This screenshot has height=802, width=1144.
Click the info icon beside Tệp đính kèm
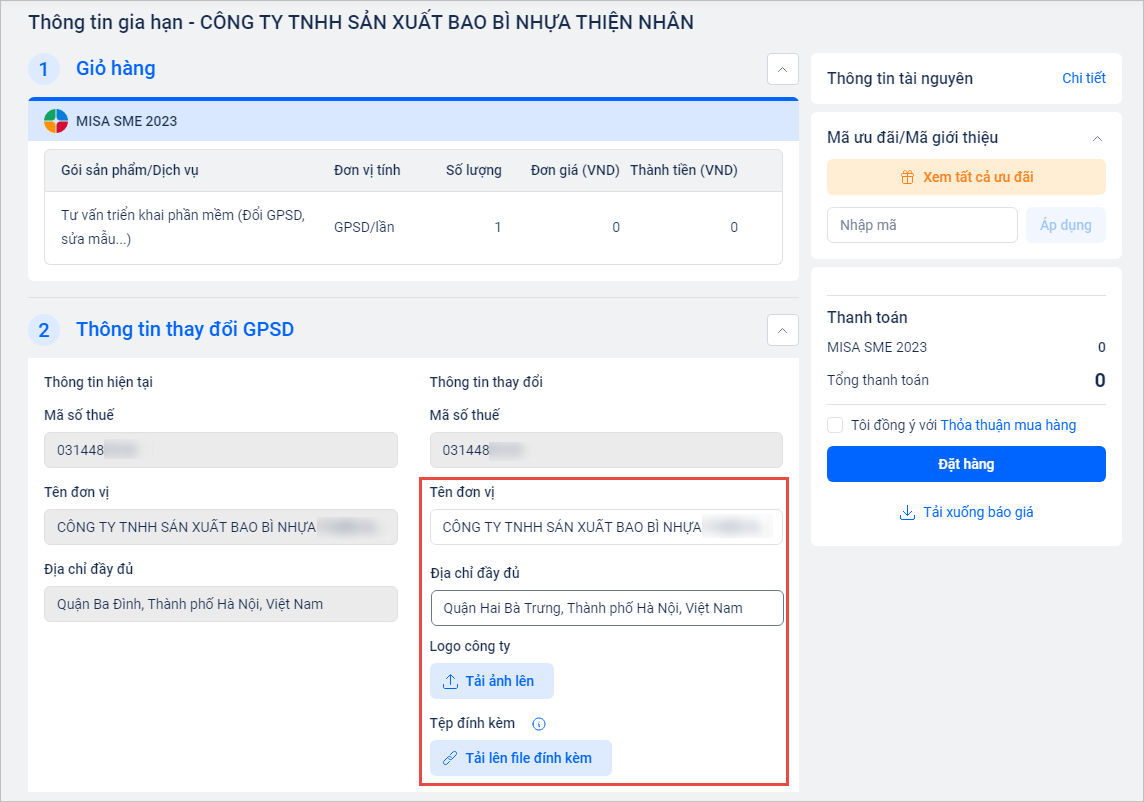(539, 724)
